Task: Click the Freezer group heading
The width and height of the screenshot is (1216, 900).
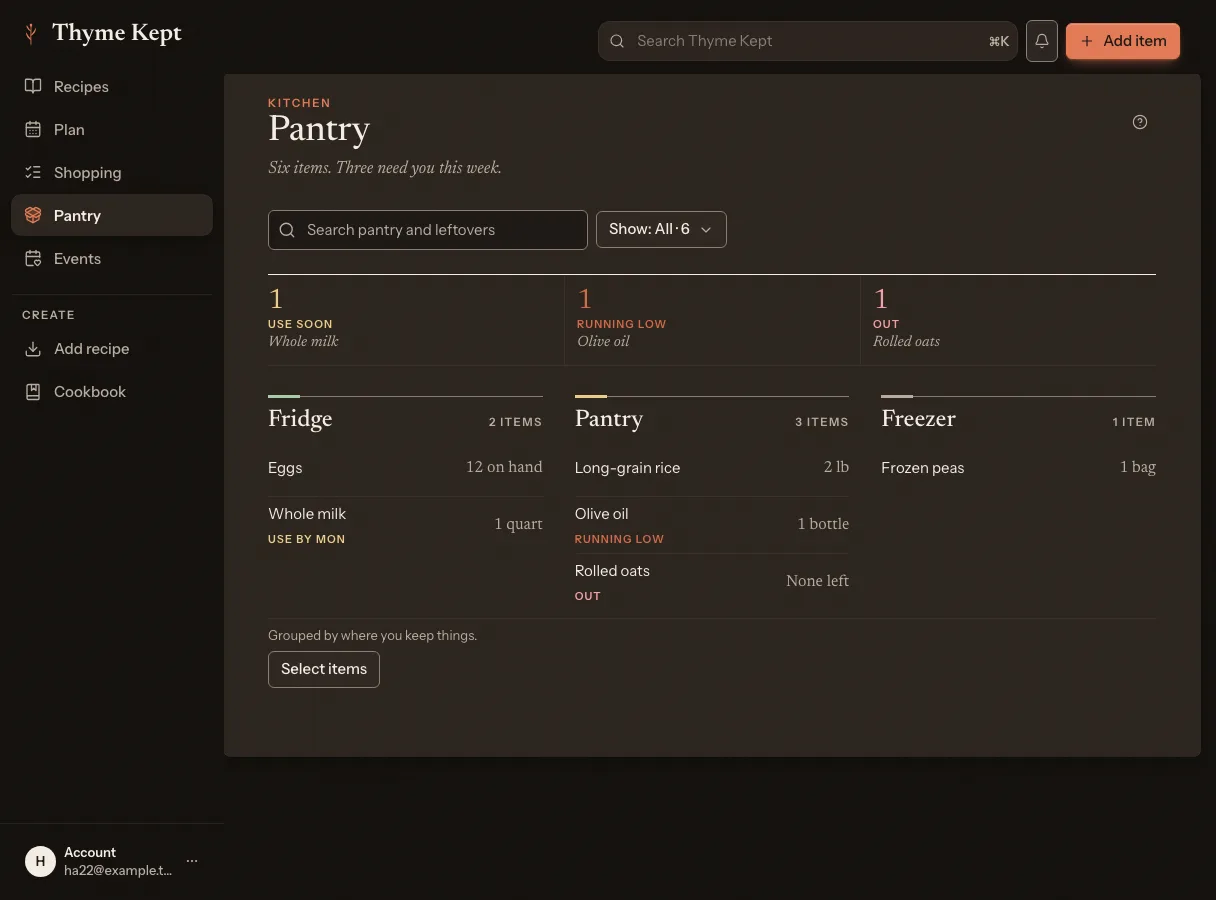Action: coord(918,419)
